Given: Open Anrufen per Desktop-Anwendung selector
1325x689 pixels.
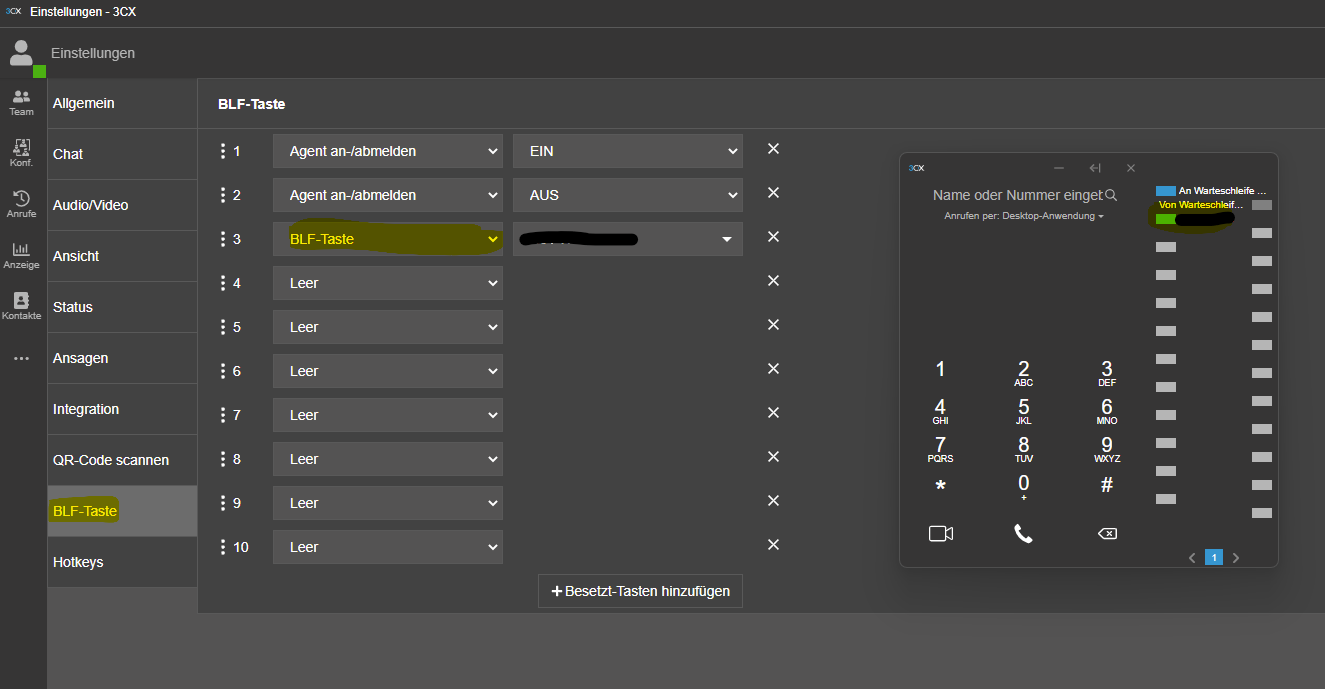Looking at the screenshot, I should click(1023, 216).
